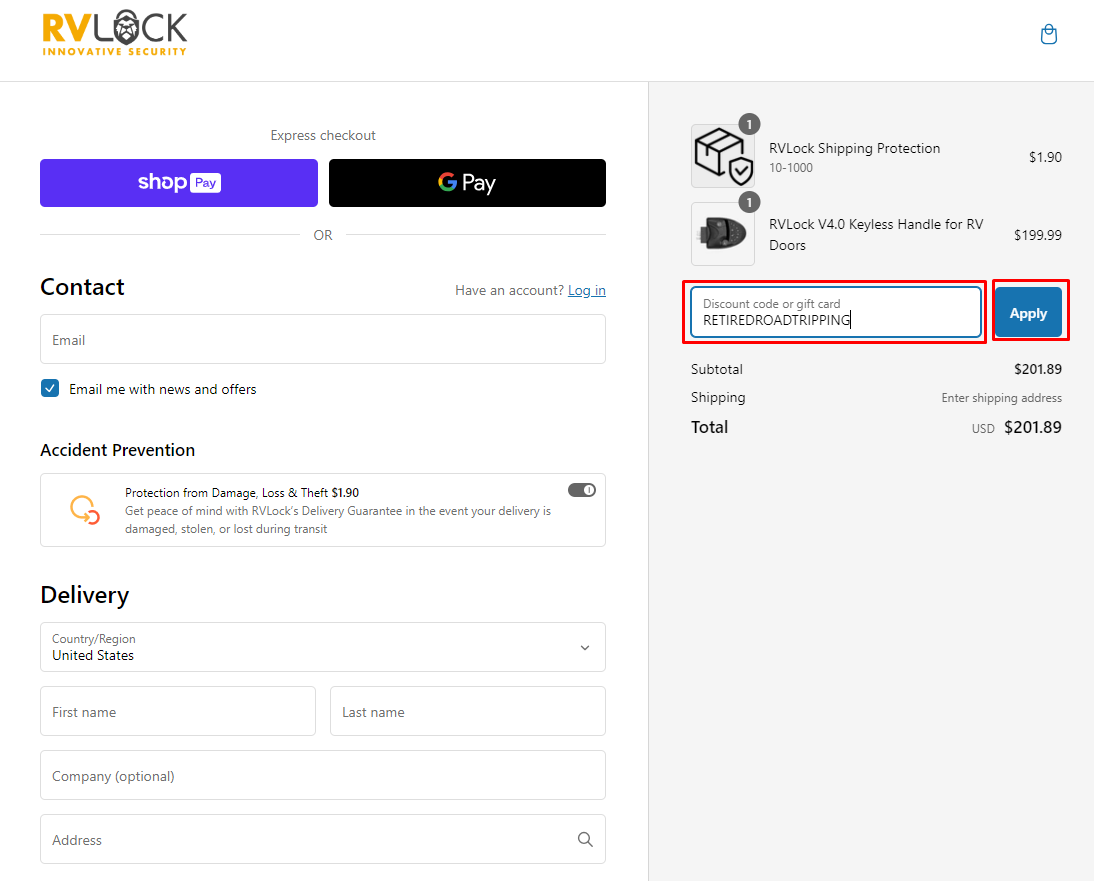
Task: Click the Log in link
Action: (586, 290)
